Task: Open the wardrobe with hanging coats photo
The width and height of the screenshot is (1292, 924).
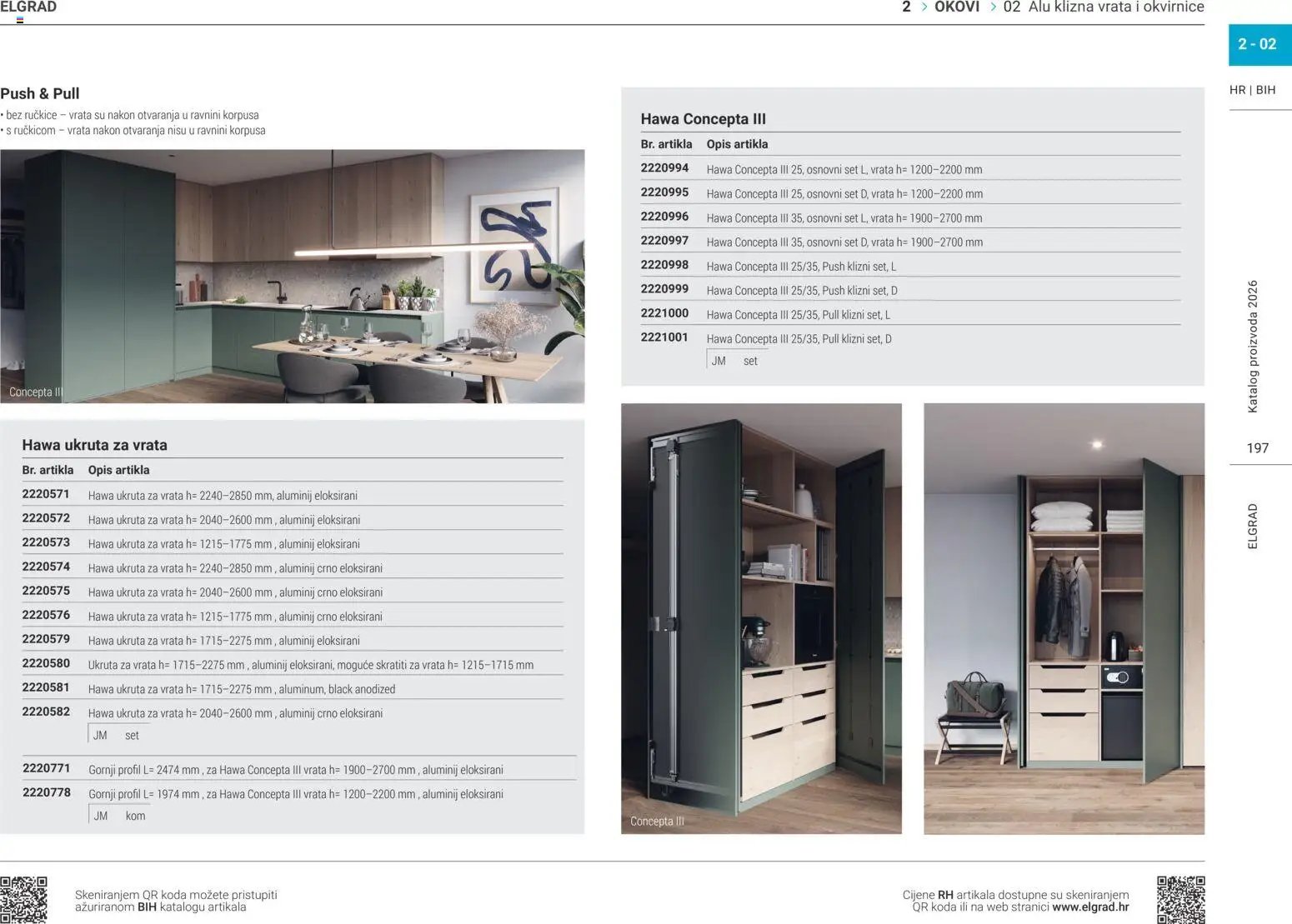Action: (1064, 618)
